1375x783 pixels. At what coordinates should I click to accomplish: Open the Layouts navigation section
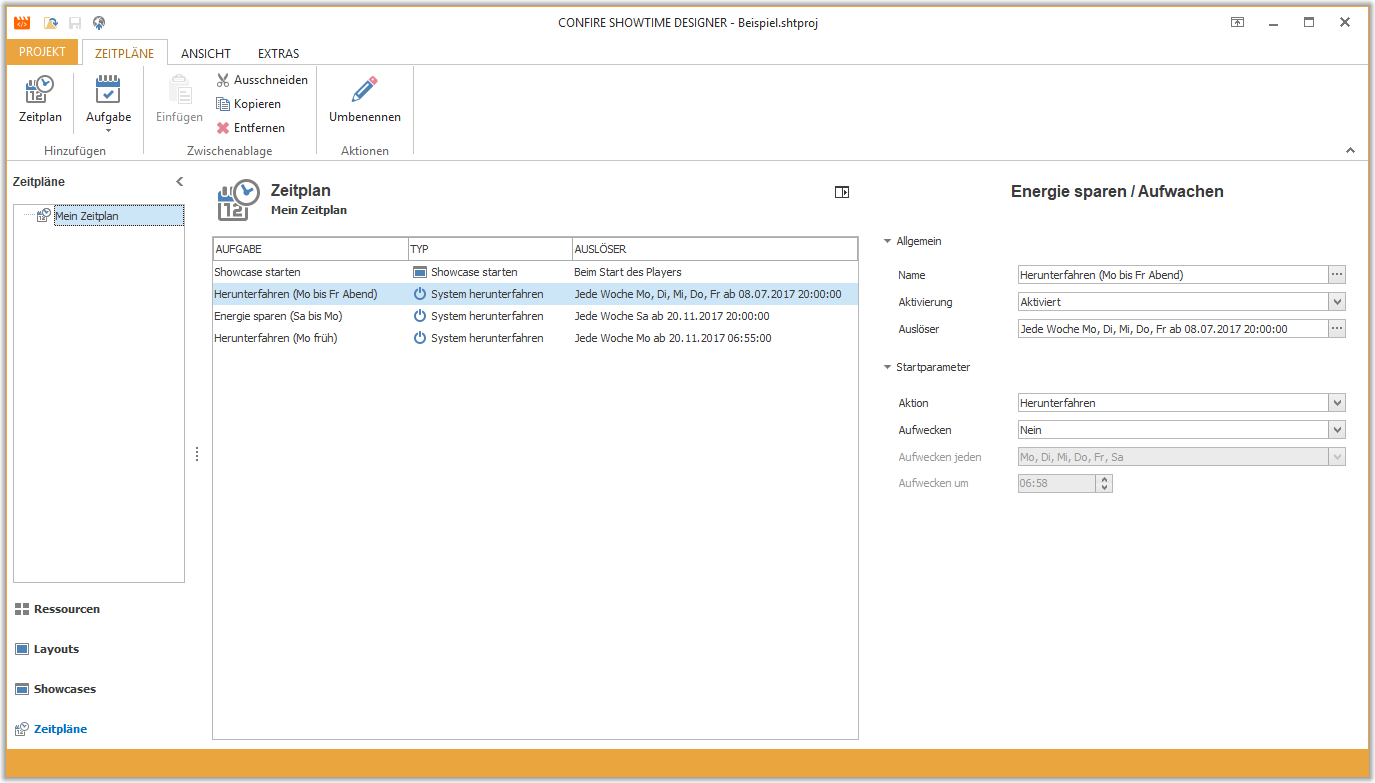click(x=47, y=649)
